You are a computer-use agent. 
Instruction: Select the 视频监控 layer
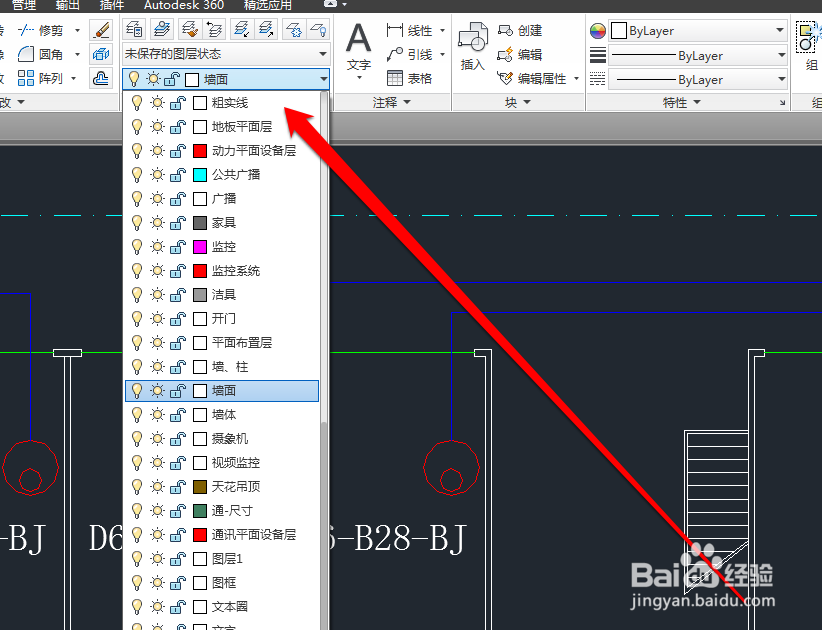(x=222, y=463)
